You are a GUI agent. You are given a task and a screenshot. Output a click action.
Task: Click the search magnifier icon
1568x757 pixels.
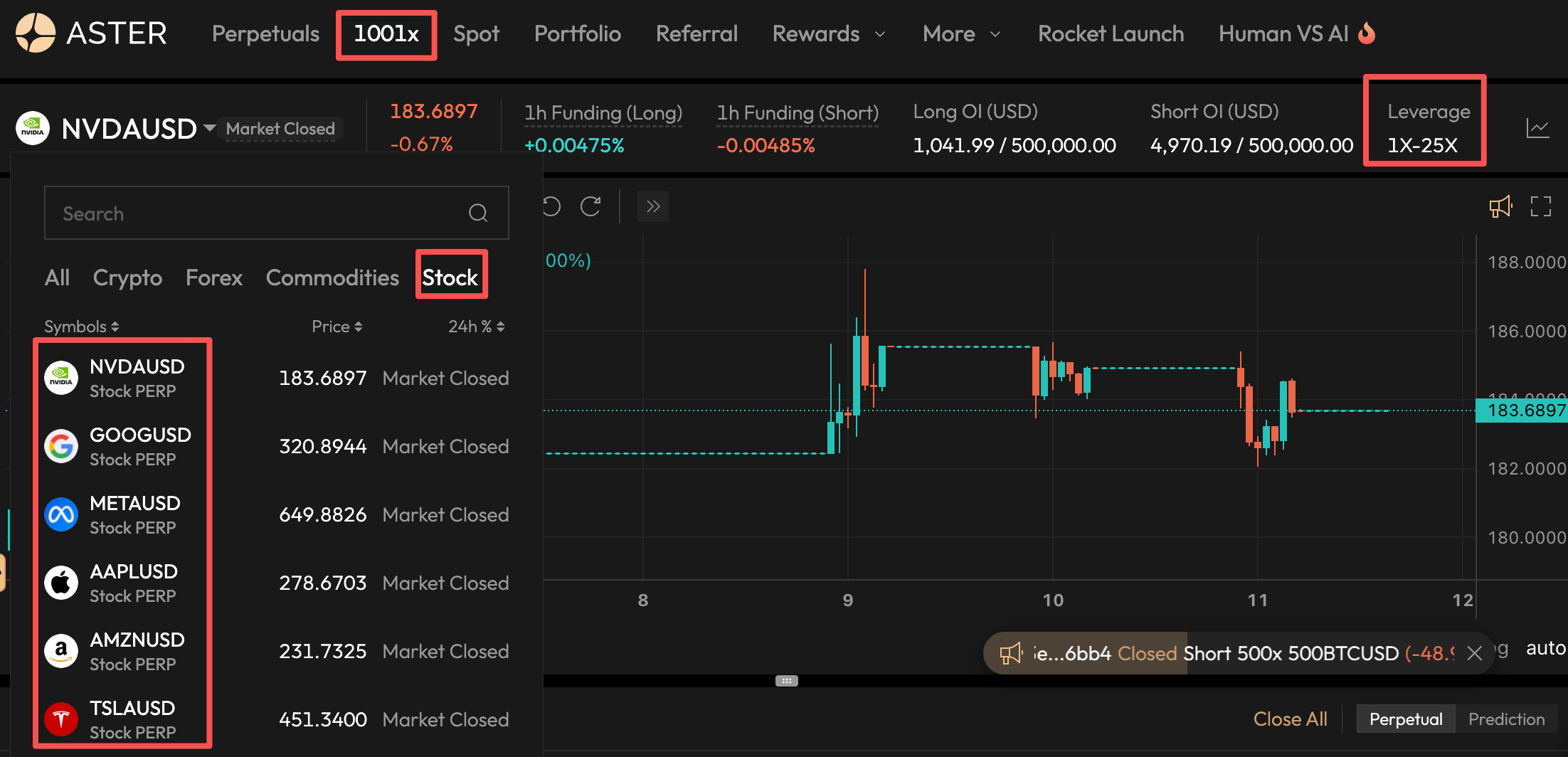click(x=478, y=213)
